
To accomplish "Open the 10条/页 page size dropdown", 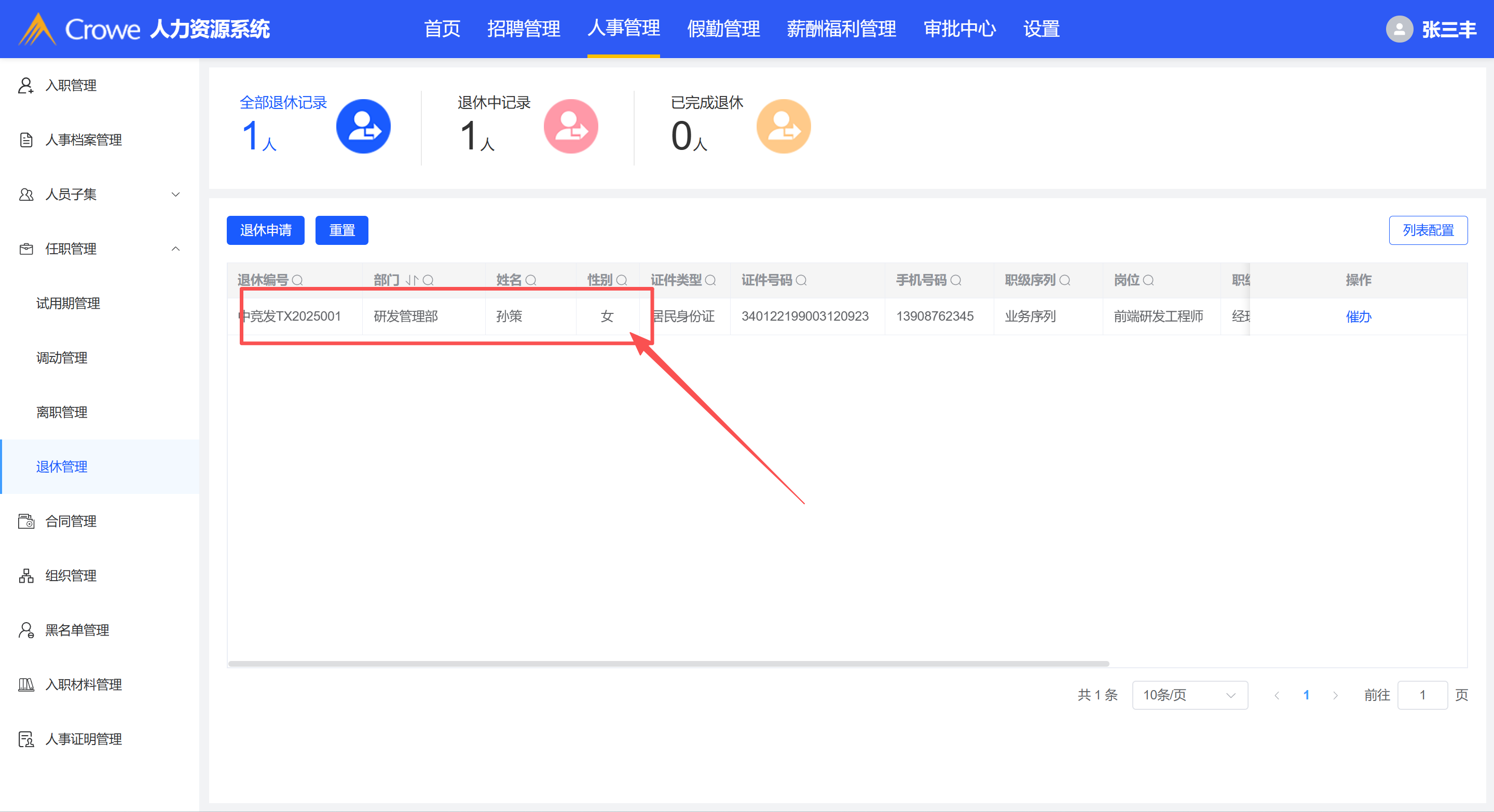I will coord(1189,695).
